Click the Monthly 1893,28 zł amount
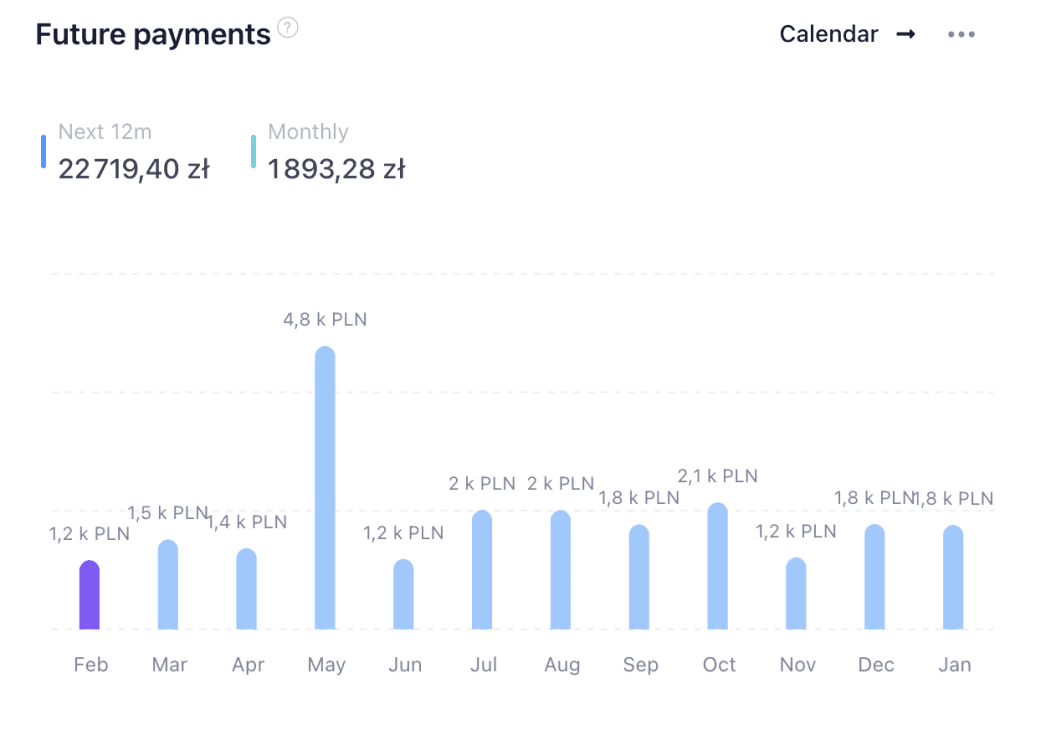 click(x=336, y=169)
